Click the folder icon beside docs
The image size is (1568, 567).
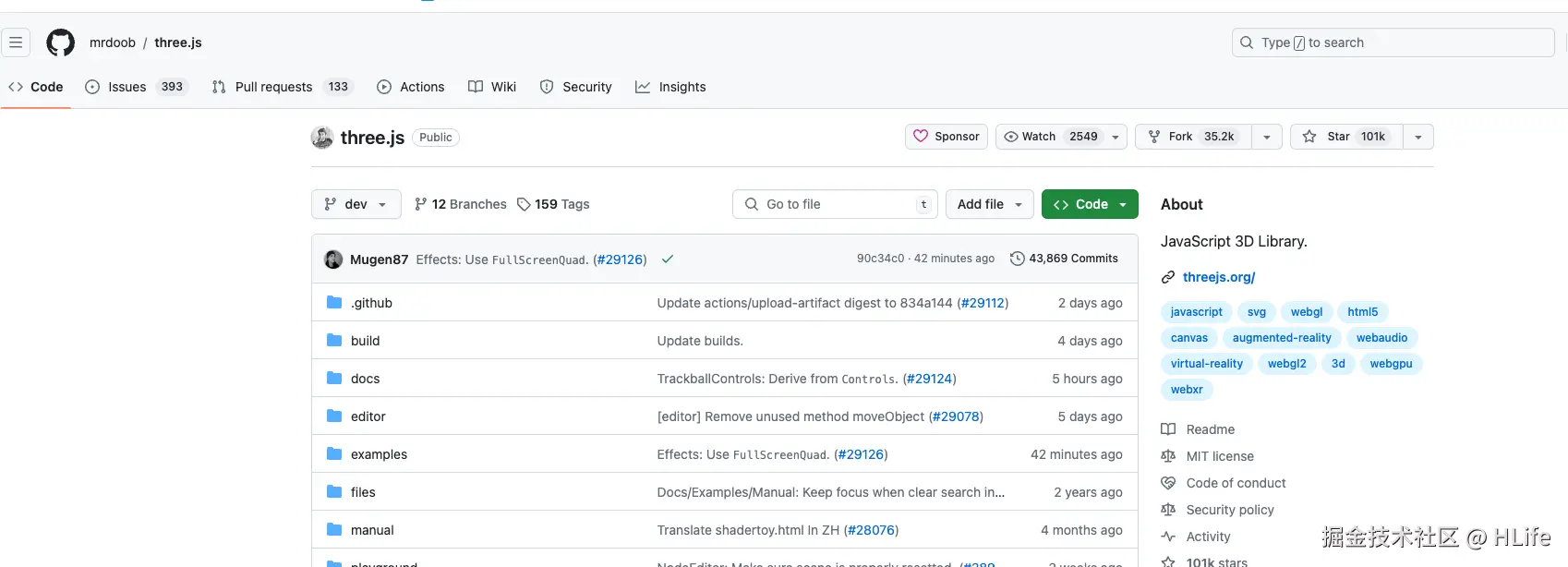(x=334, y=378)
